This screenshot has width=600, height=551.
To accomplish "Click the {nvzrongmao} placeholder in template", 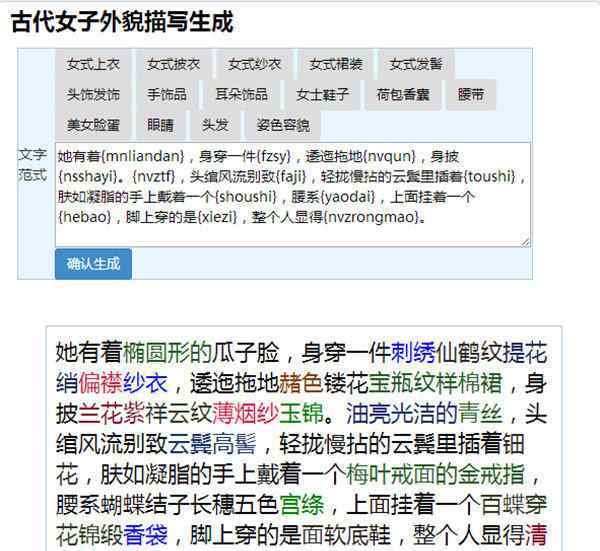I will tap(371, 217).
